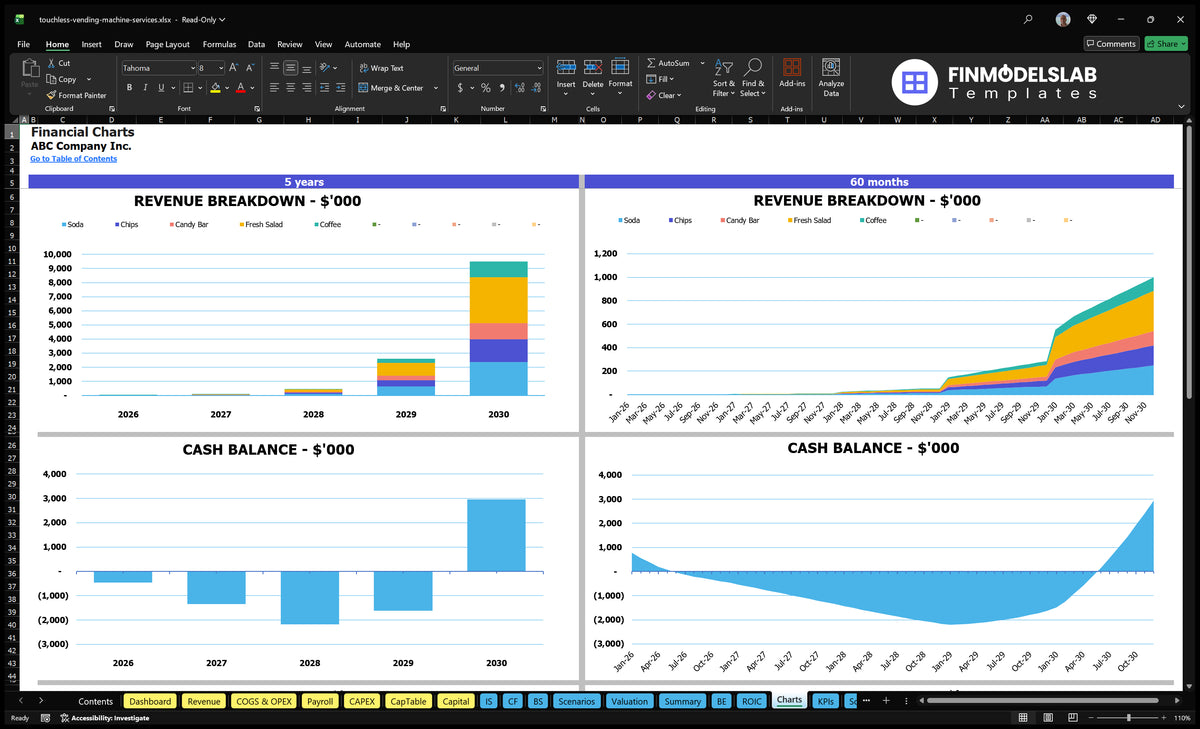This screenshot has height=729, width=1200.
Task: Click the Insert cells icon
Action: [x=566, y=67]
